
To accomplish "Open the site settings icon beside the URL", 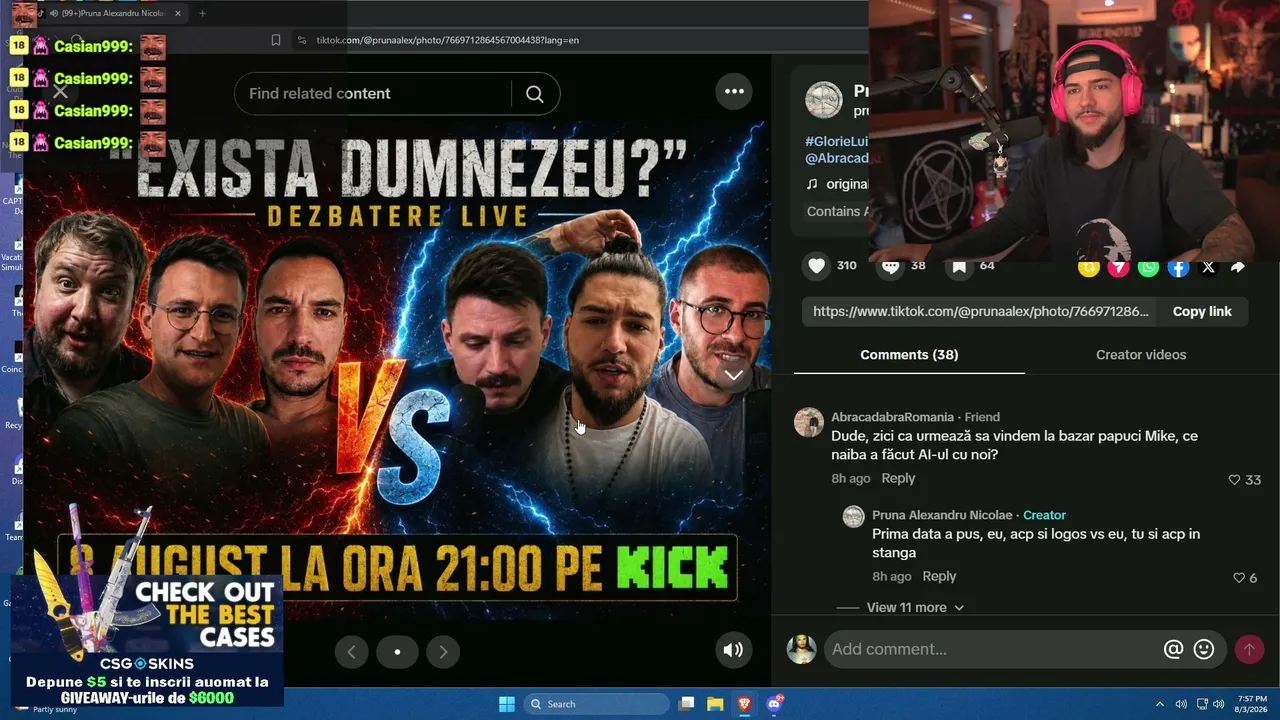I will click(301, 40).
